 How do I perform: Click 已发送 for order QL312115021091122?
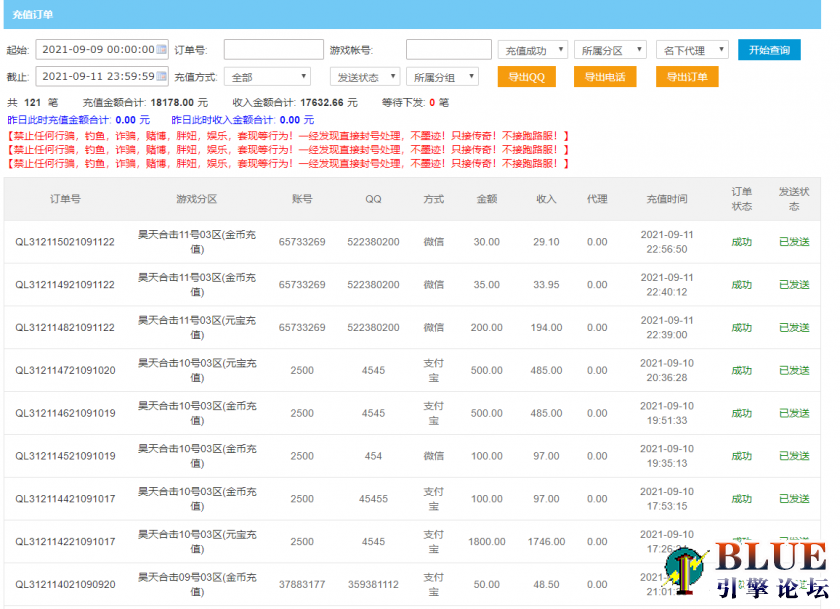tap(793, 241)
